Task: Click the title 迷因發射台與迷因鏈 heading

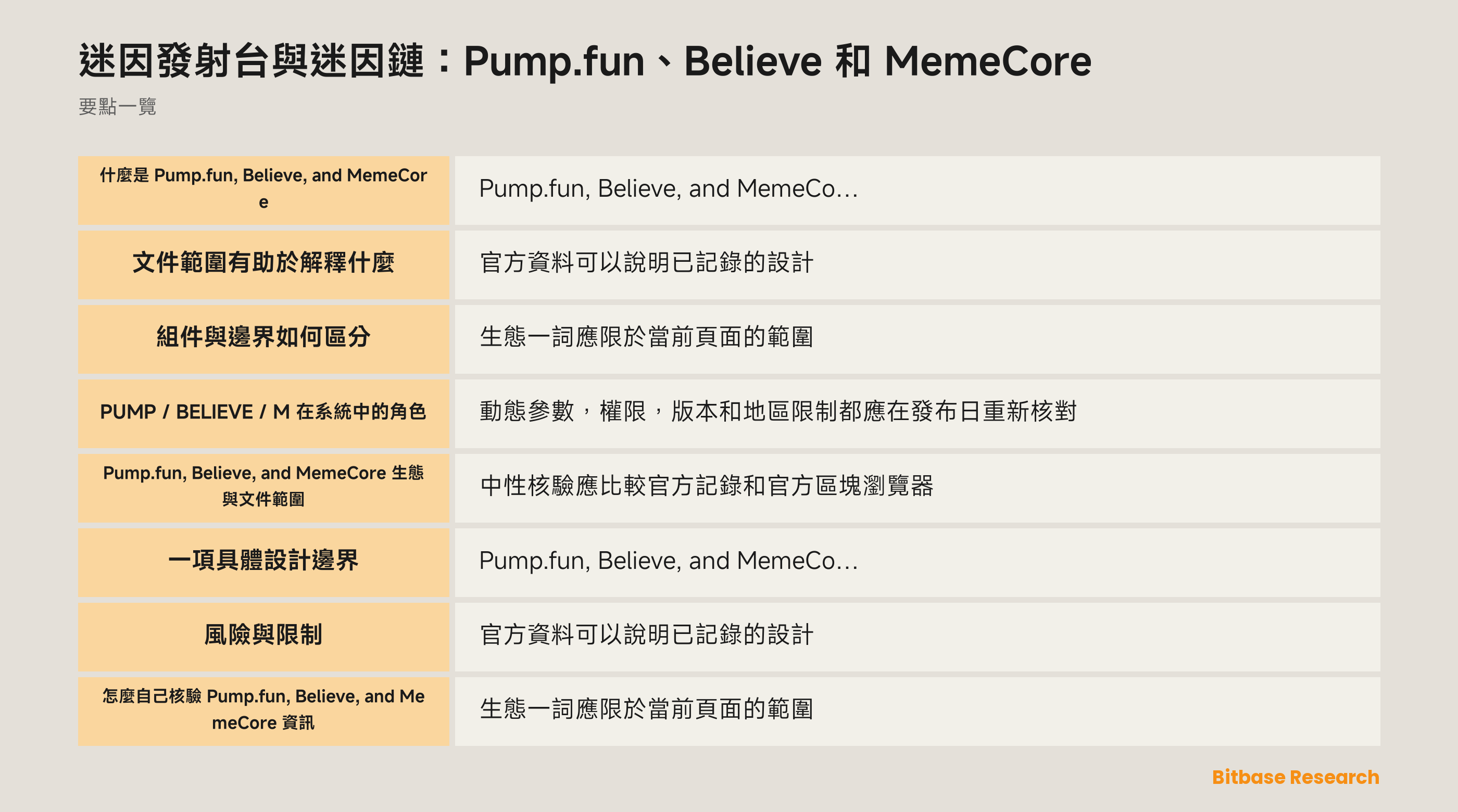Action: click(585, 60)
